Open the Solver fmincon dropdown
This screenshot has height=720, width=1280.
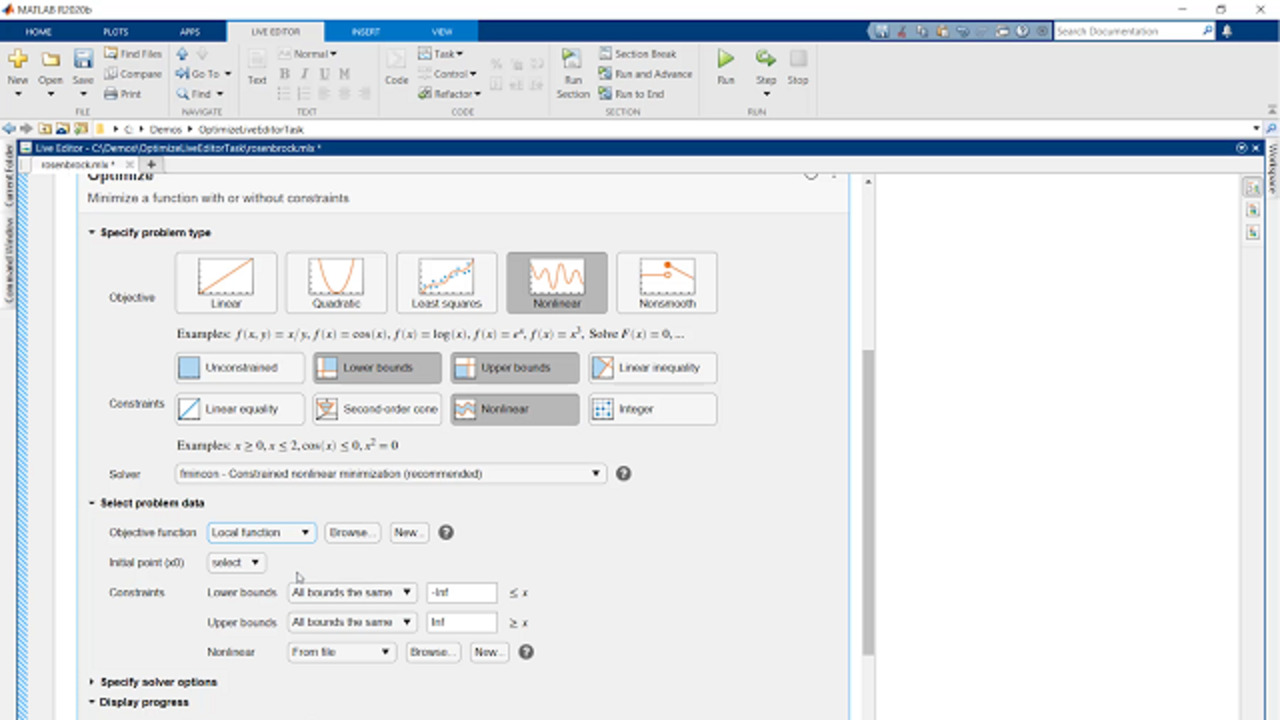point(390,474)
